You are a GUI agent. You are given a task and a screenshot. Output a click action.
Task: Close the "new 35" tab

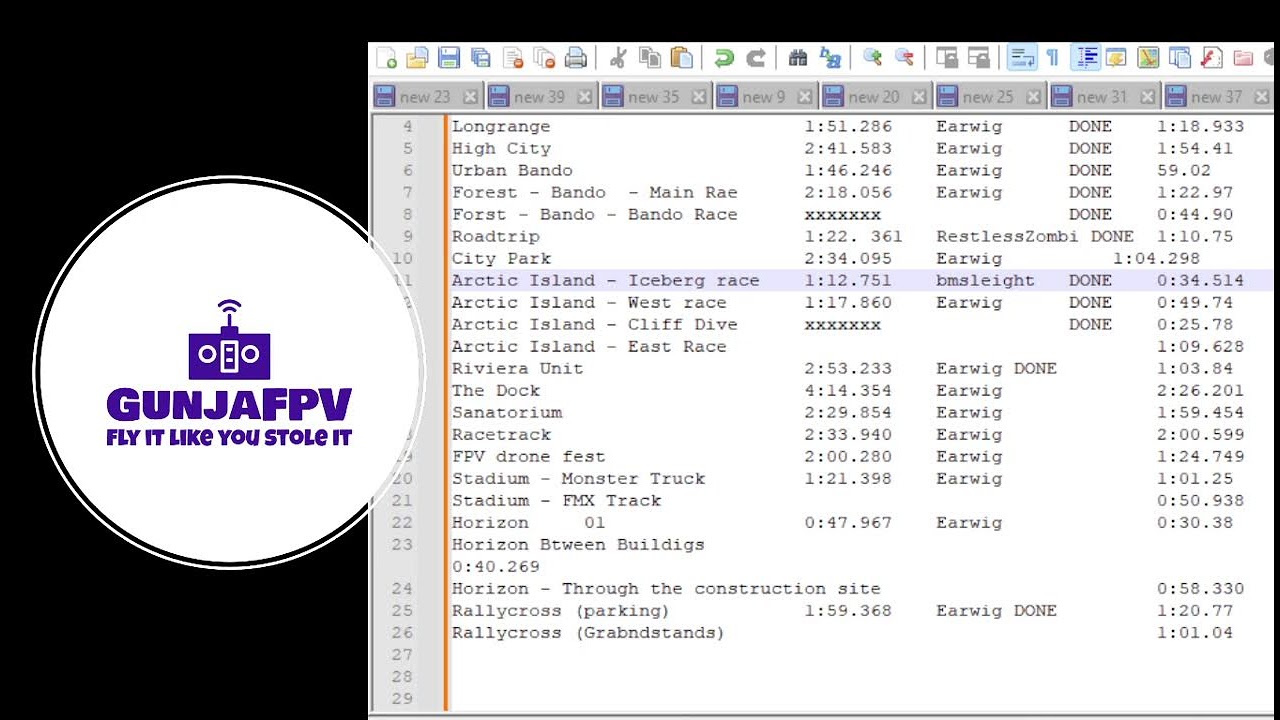pos(699,97)
